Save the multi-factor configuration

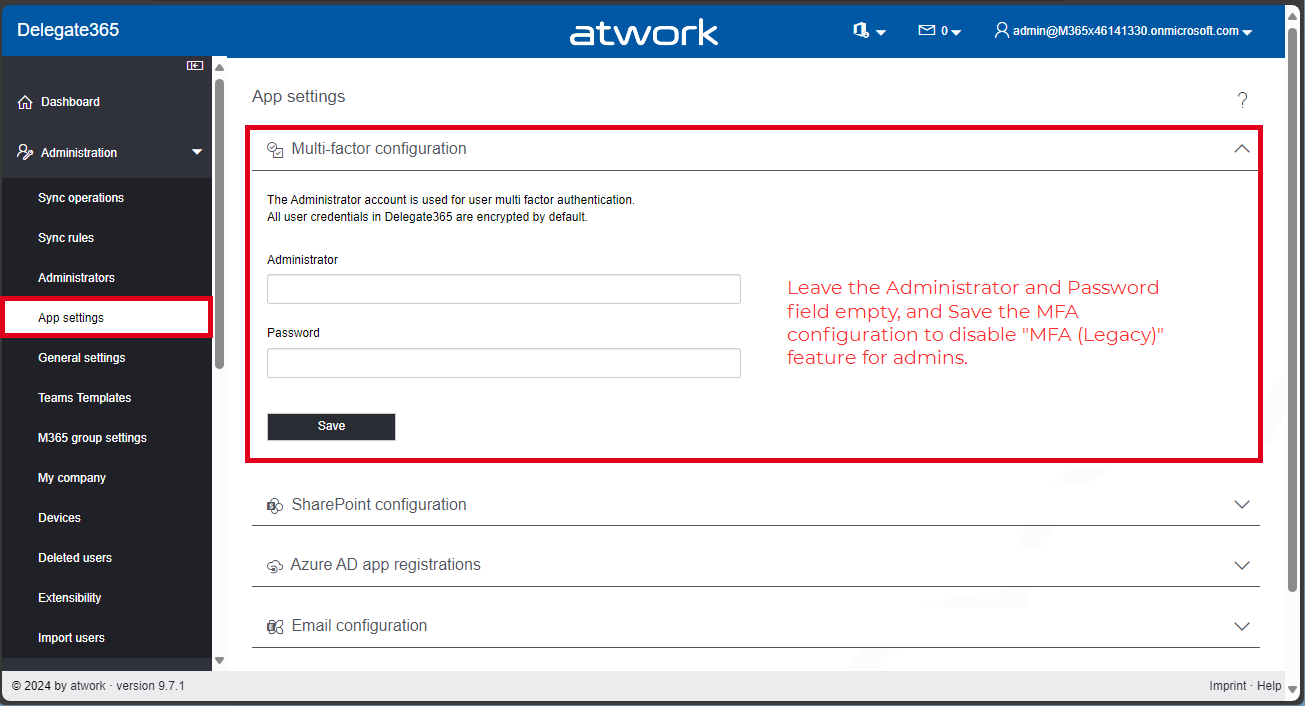(331, 426)
